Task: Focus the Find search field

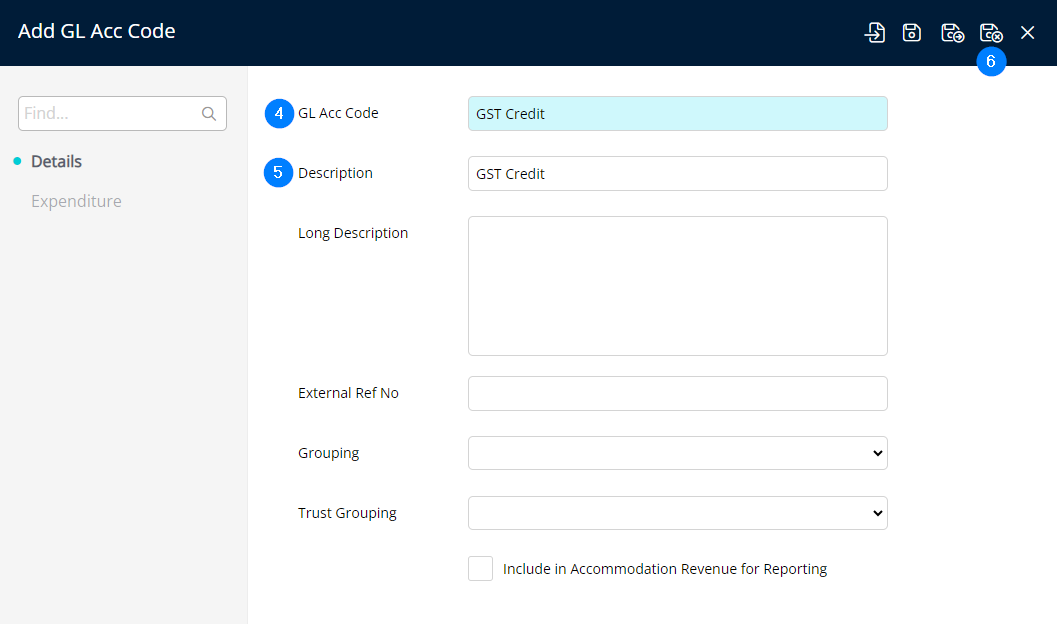Action: tap(108, 114)
